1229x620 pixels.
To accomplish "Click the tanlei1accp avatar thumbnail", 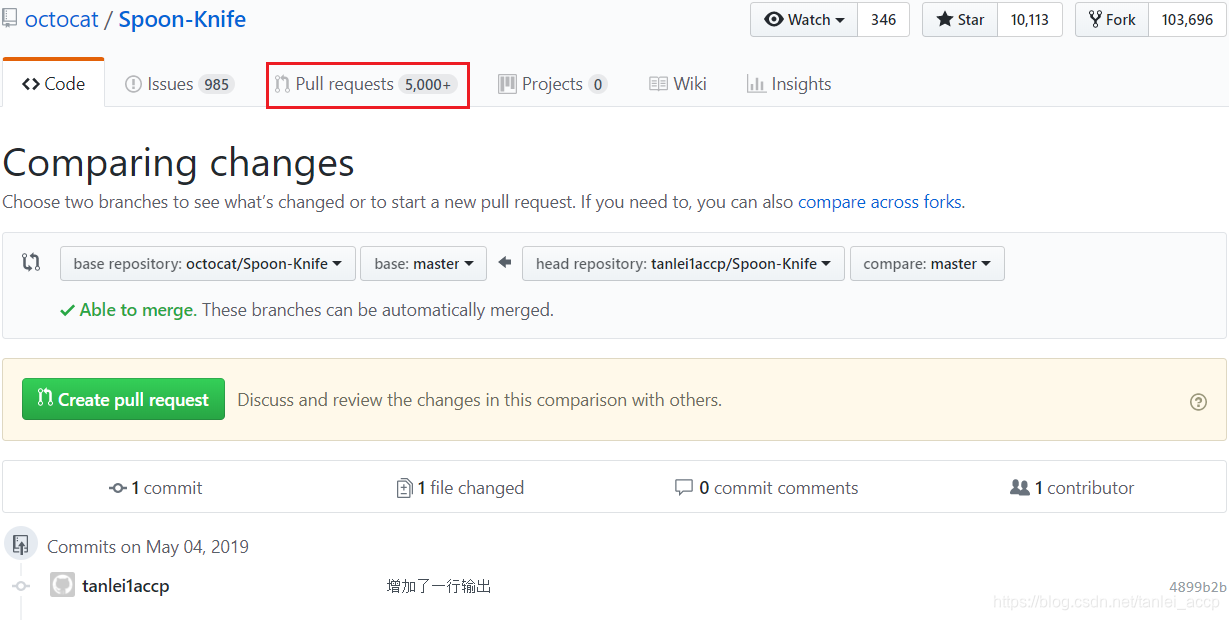I will [62, 585].
